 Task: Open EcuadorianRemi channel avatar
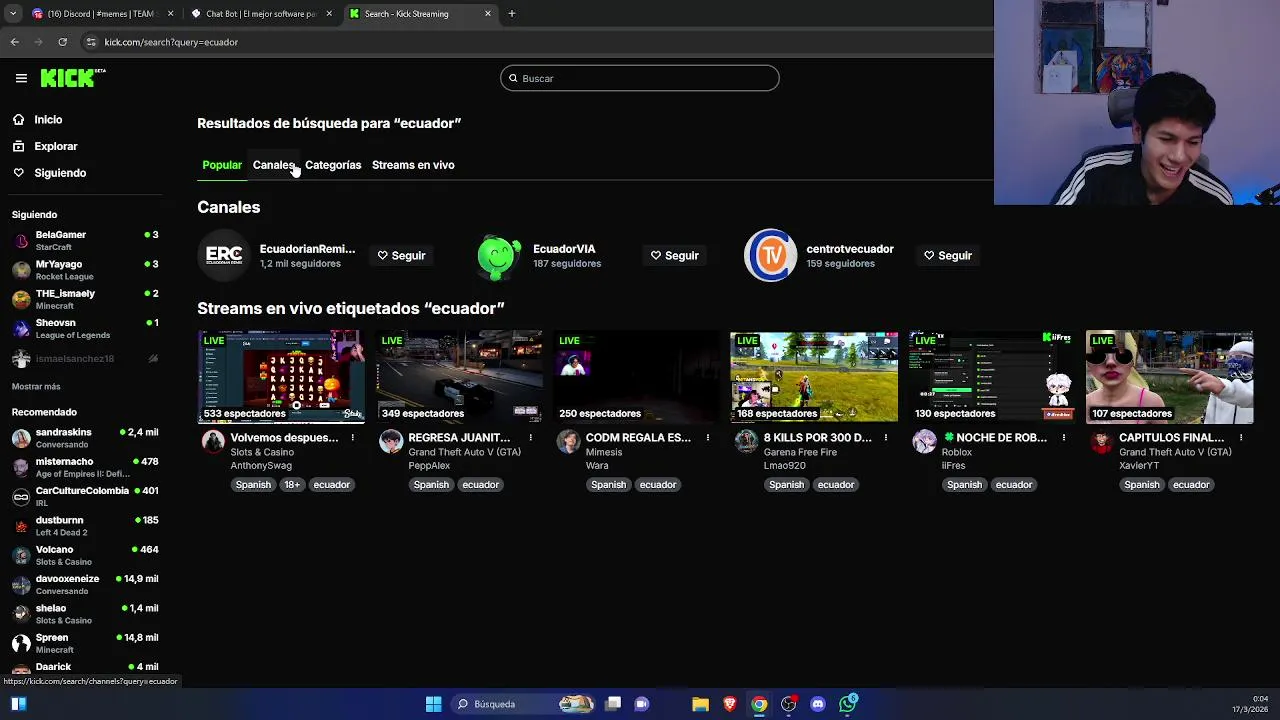pos(224,256)
